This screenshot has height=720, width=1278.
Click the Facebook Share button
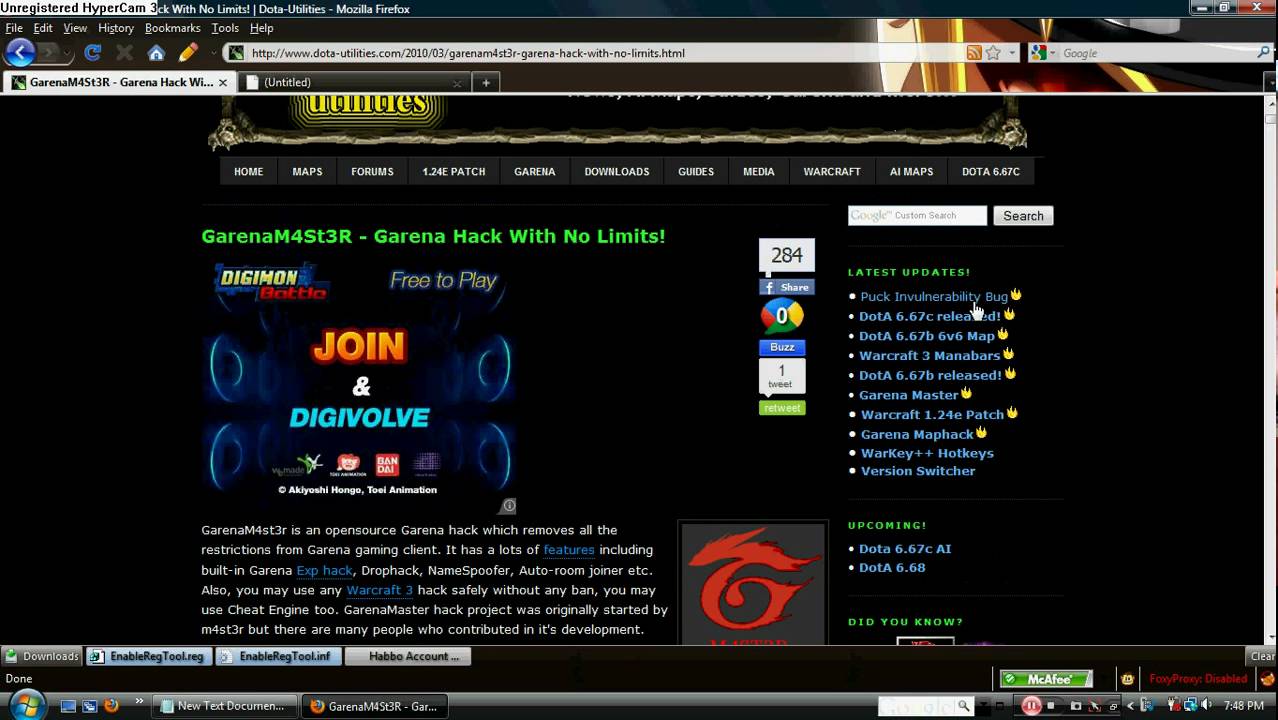(786, 287)
